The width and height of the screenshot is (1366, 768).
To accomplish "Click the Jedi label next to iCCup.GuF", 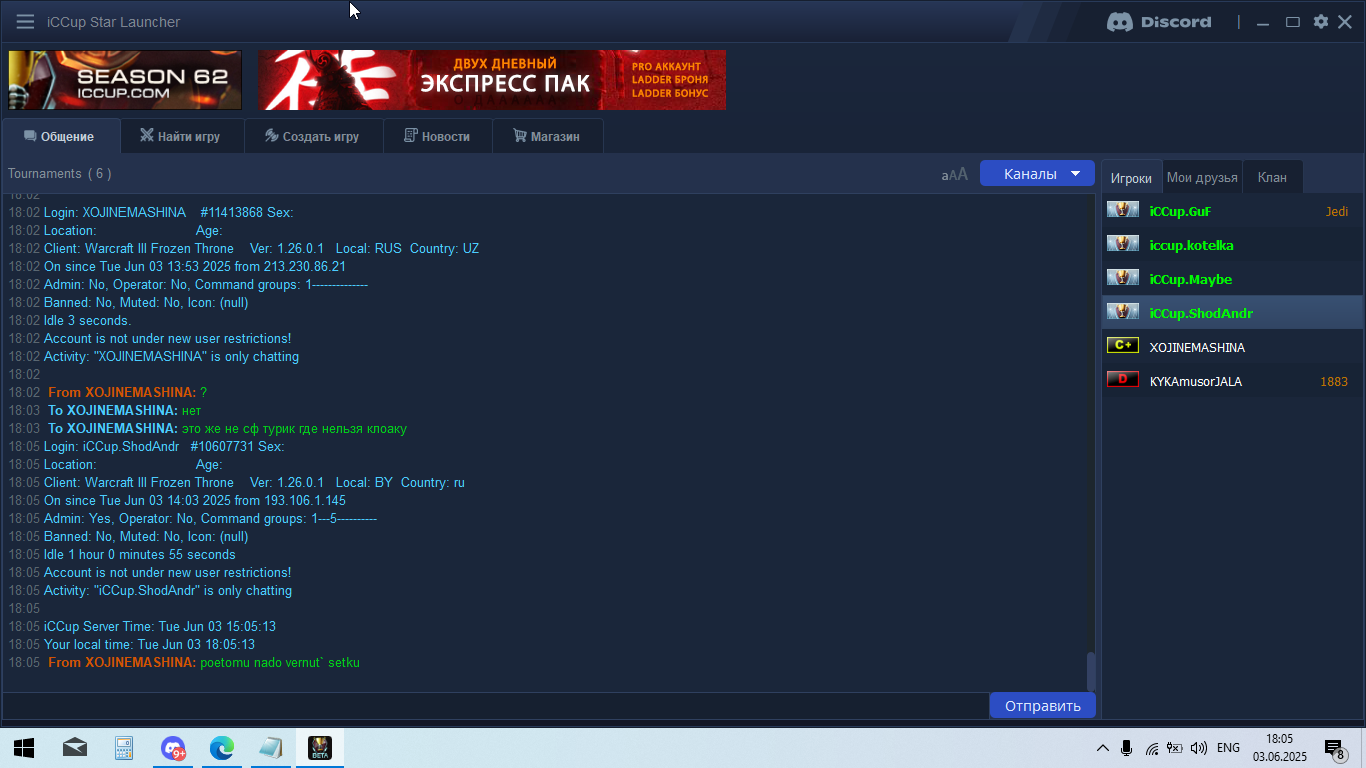I will pyautogui.click(x=1337, y=211).
